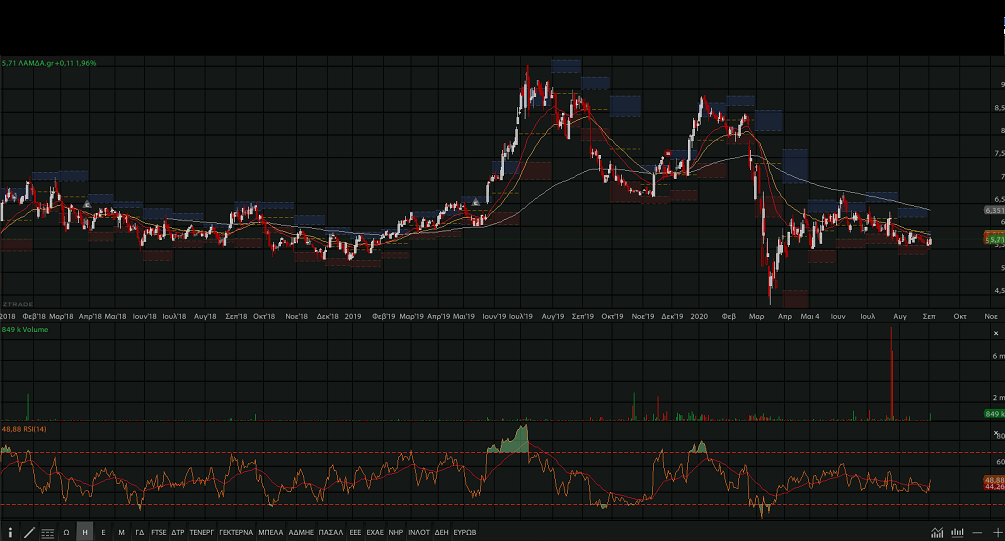Click the info icon in bottom toolbar

[10, 532]
